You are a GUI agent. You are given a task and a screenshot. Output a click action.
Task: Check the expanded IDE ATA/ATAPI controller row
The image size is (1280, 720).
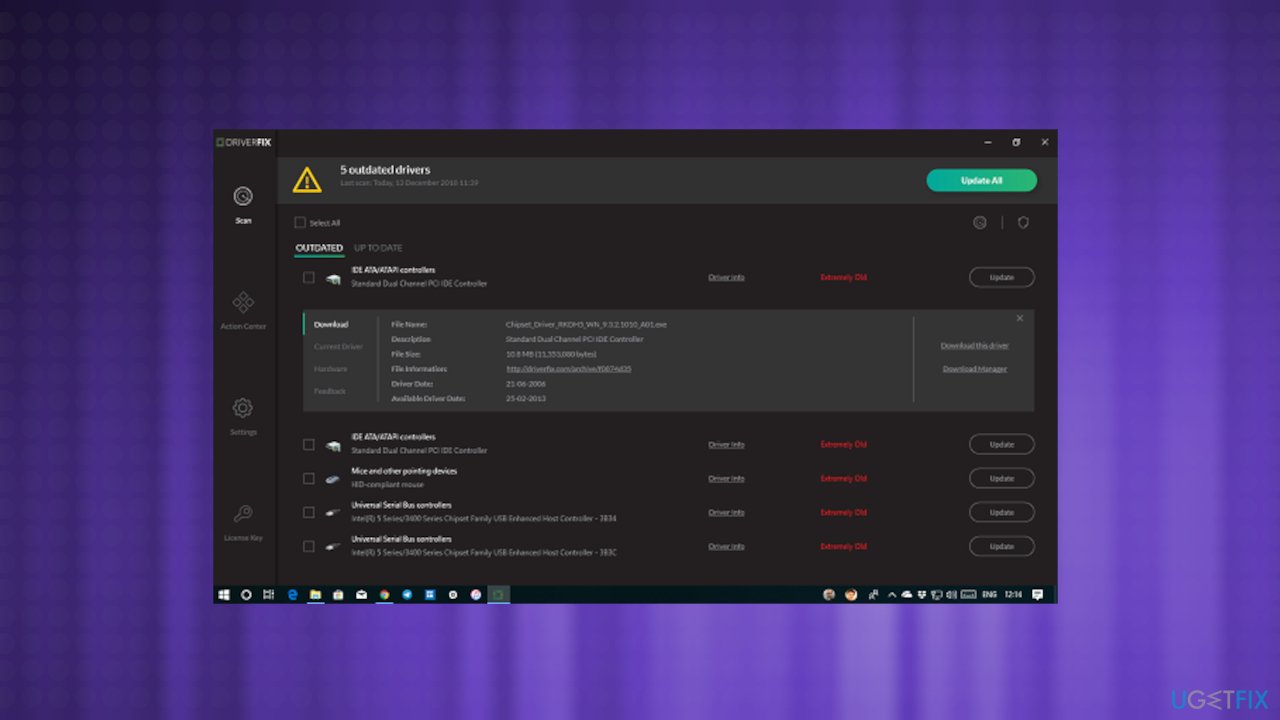pyautogui.click(x=309, y=278)
